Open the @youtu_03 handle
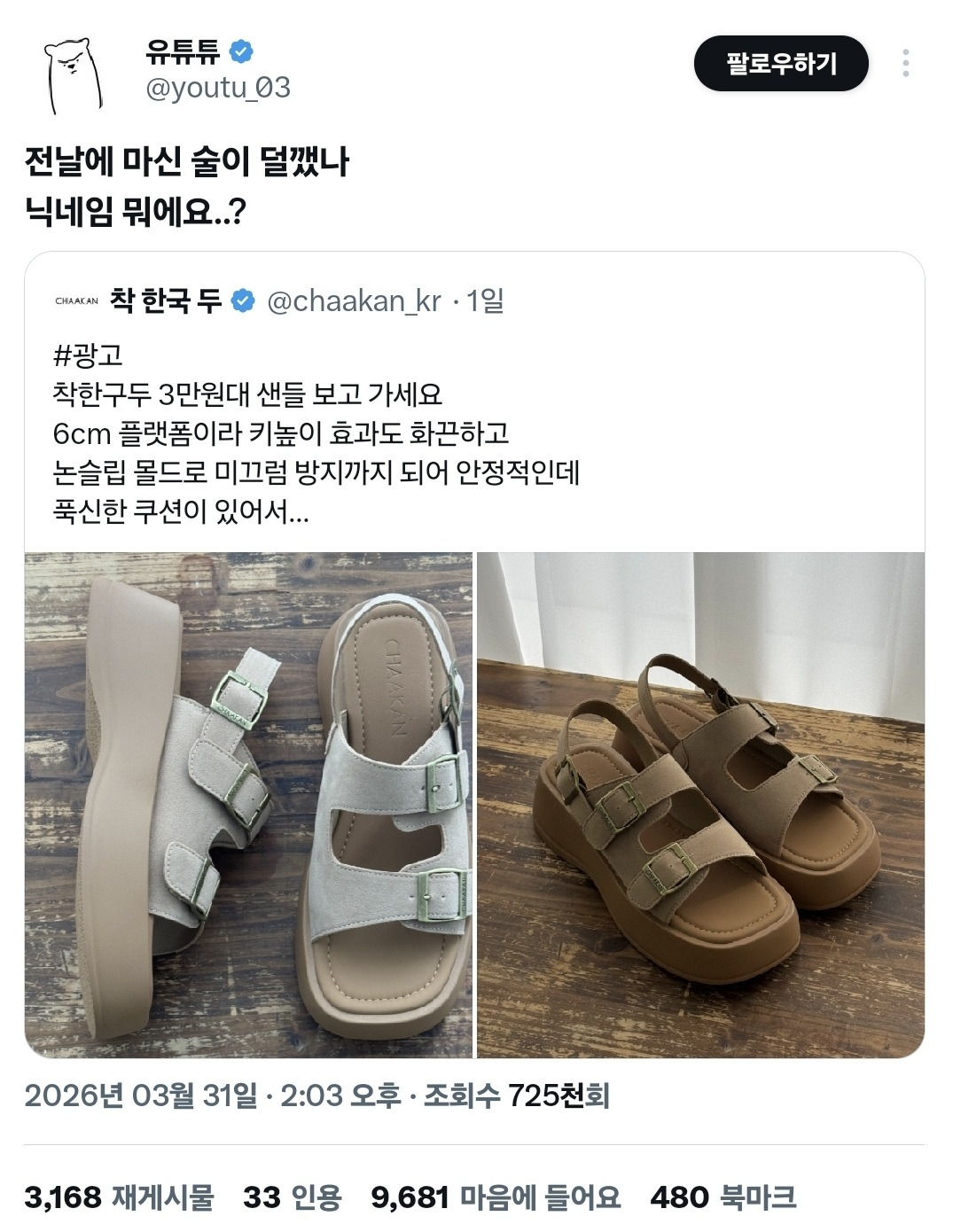Screen dimensions: 953x1232 pos(217,88)
